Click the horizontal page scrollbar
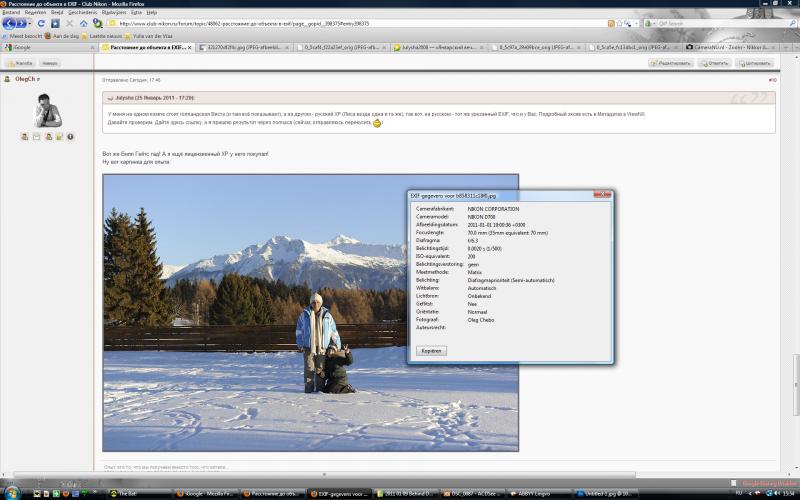The height and width of the screenshot is (500, 800). click(324, 474)
